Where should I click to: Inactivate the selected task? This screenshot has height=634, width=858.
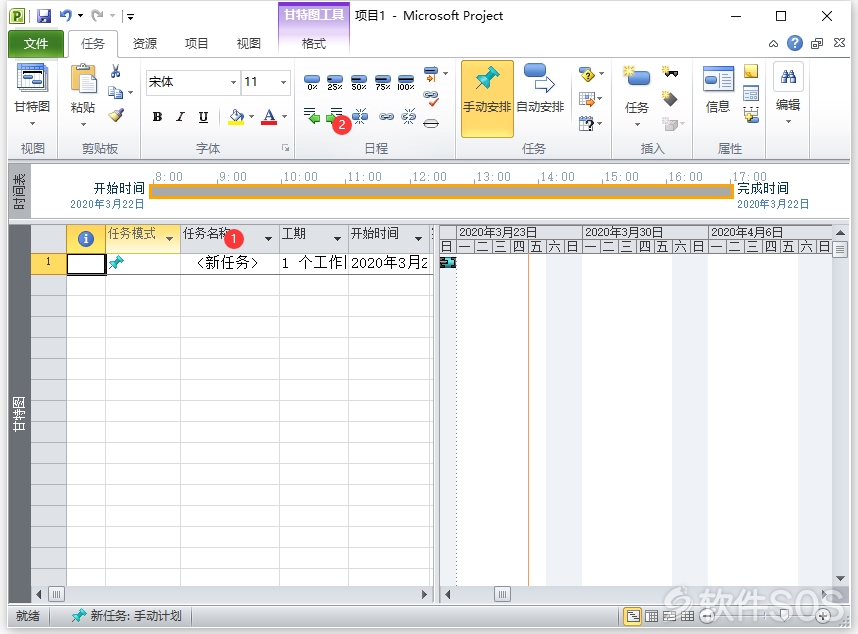pyautogui.click(x=431, y=123)
